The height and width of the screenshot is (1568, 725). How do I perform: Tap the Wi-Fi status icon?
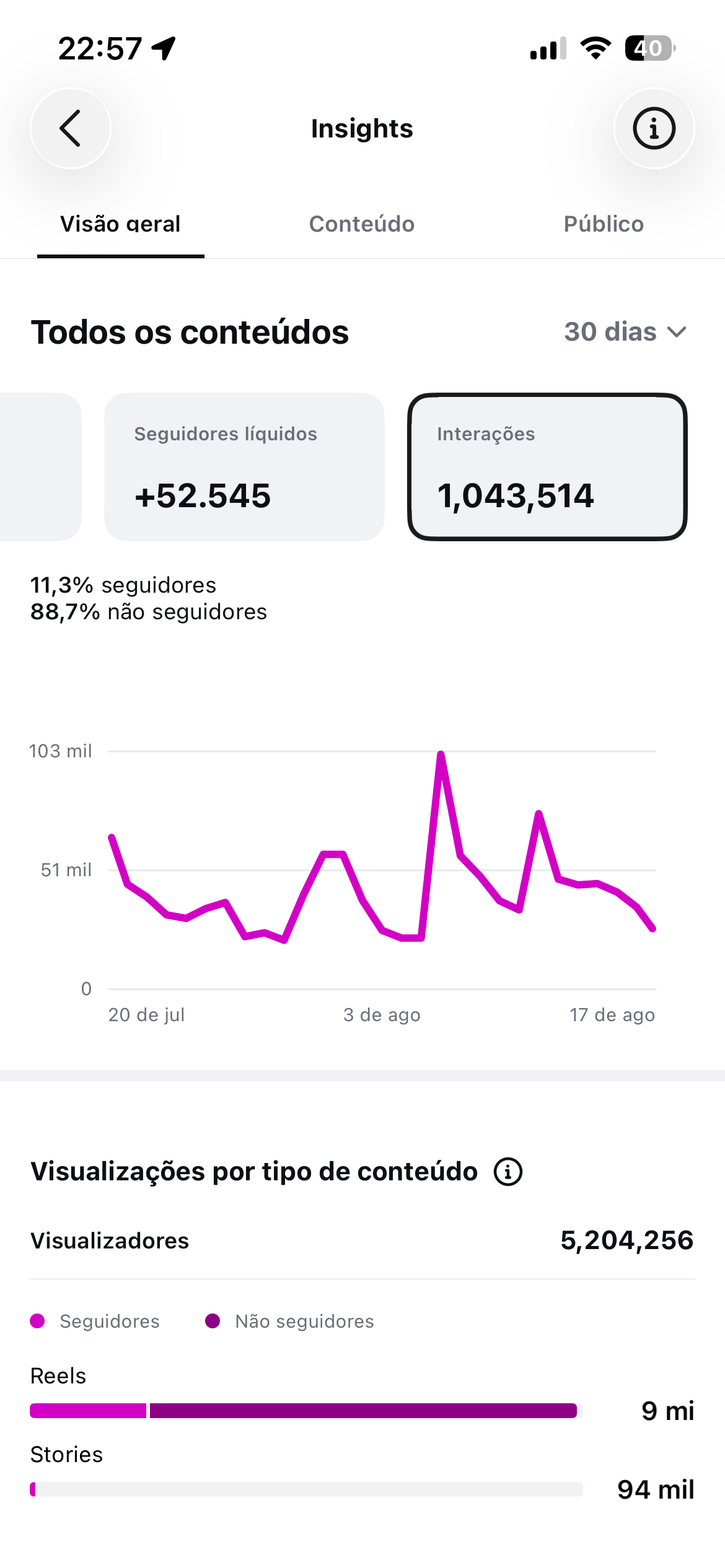pyautogui.click(x=595, y=48)
